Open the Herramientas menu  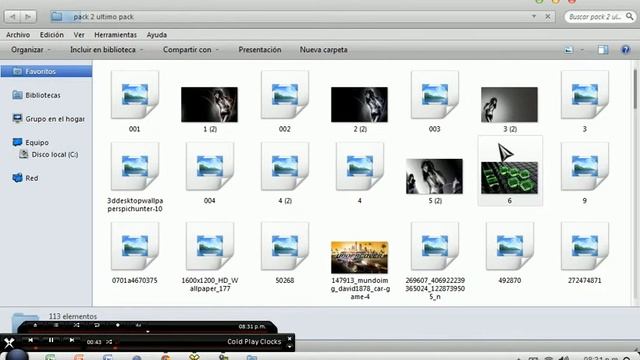(x=116, y=35)
